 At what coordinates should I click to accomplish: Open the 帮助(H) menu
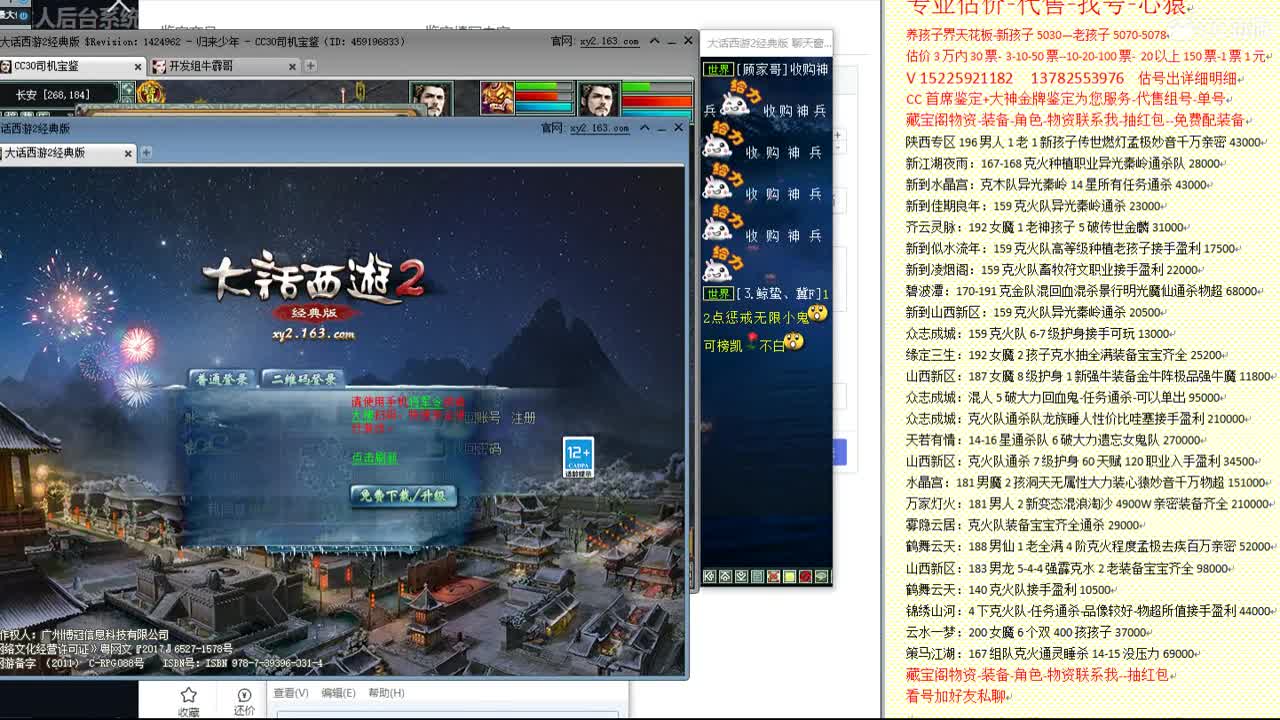click(x=386, y=693)
